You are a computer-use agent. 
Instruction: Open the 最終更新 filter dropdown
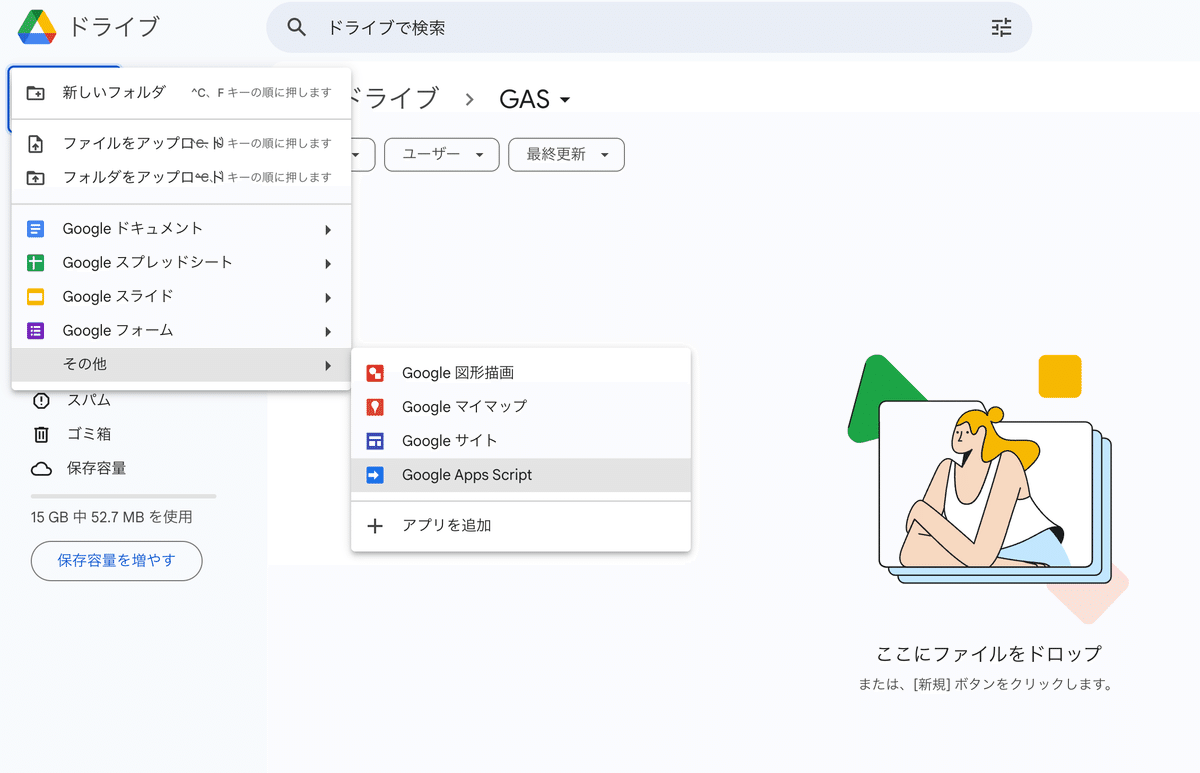[566, 154]
